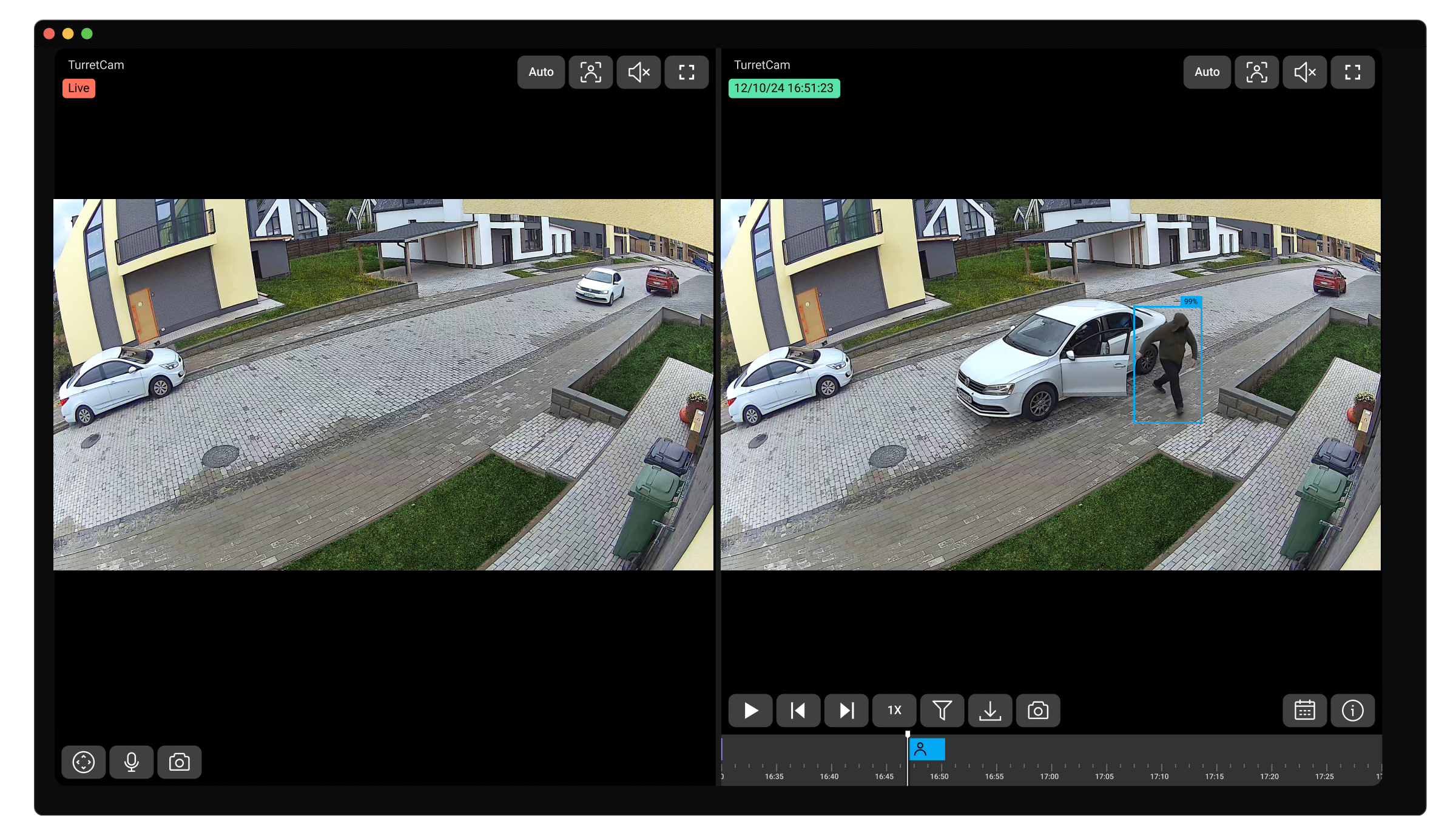
Task: Open the calendar date picker
Action: [x=1304, y=710]
